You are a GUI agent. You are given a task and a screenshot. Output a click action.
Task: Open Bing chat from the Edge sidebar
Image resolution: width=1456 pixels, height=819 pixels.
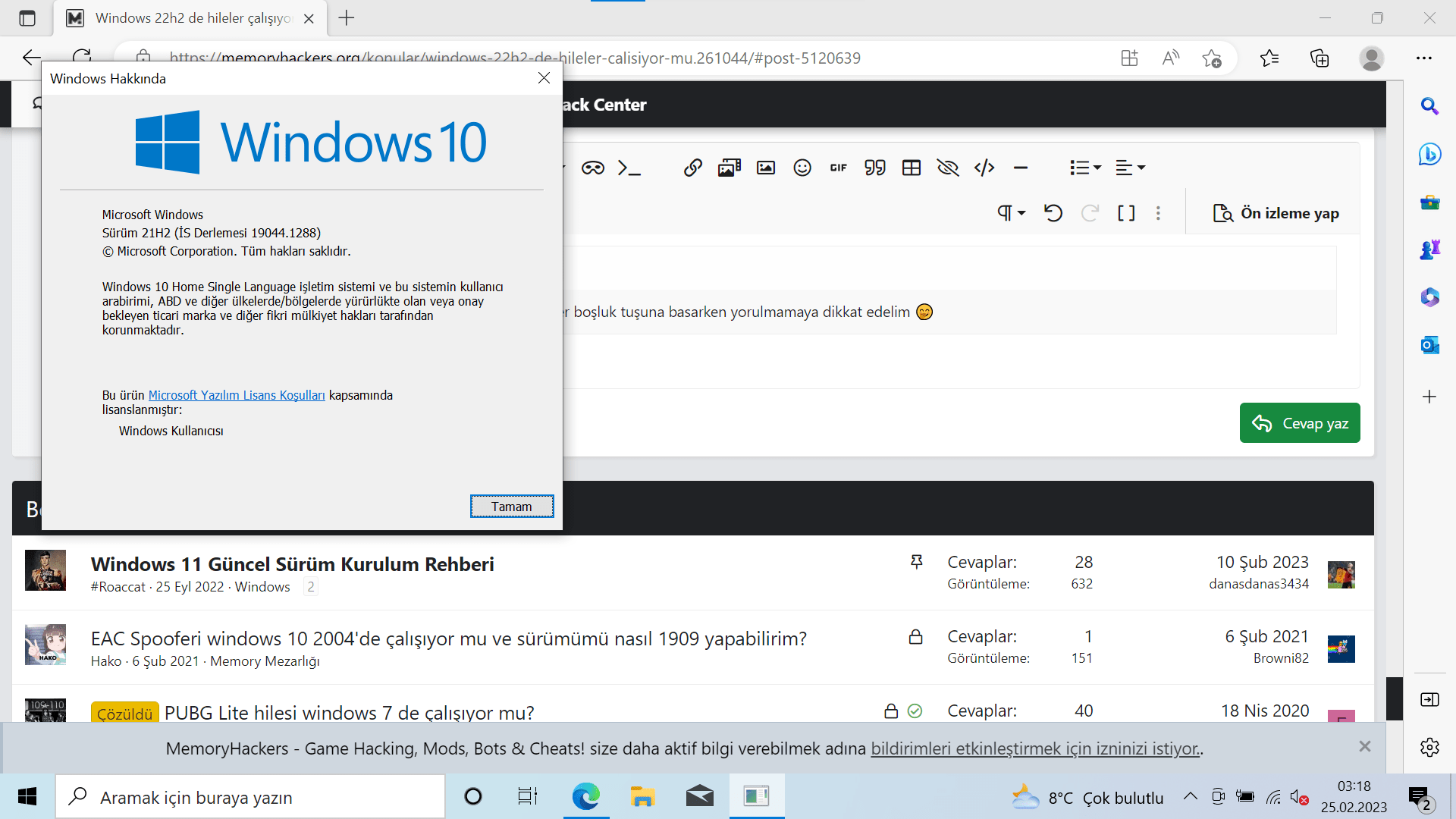[x=1429, y=154]
